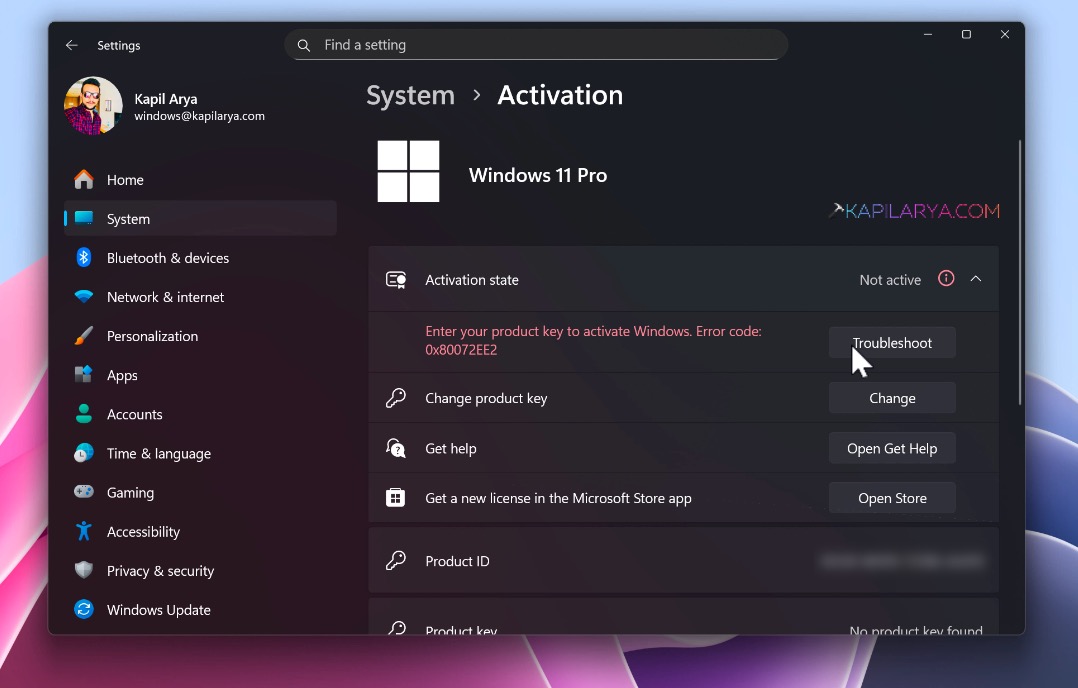Click the red info icon beside Not active

(948, 280)
